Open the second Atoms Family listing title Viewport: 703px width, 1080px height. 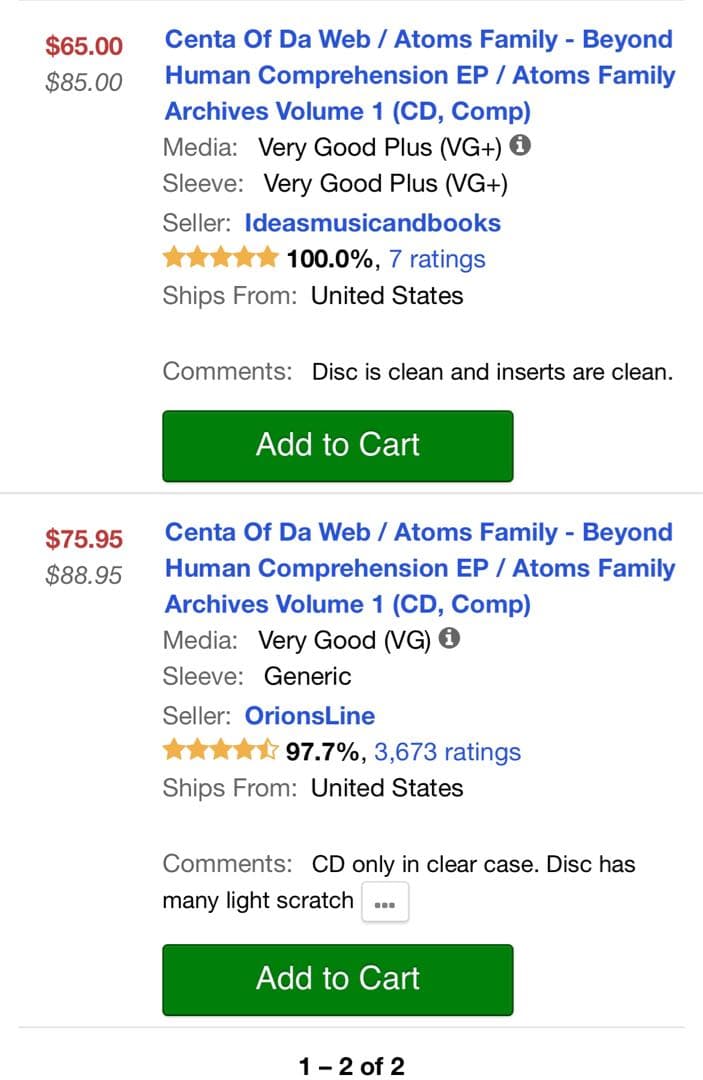[x=420, y=568]
